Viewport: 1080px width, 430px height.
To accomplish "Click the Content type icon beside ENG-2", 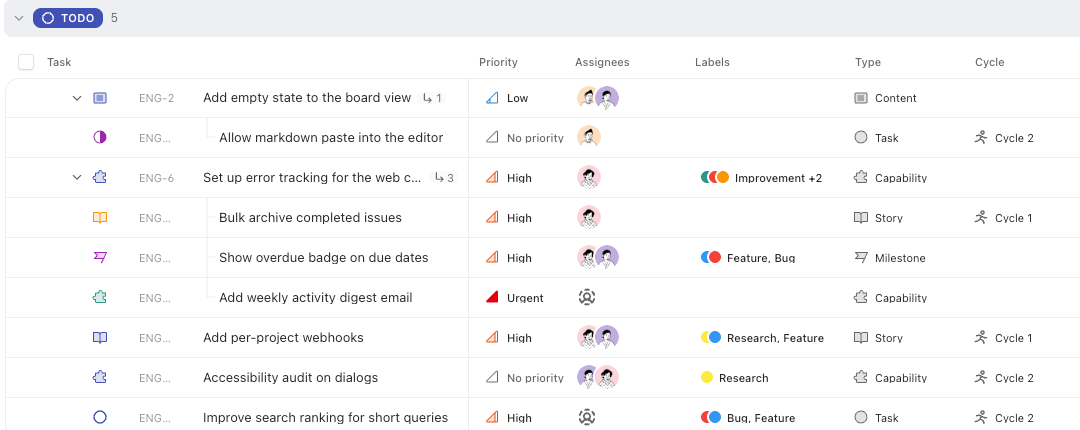I will click(x=100, y=98).
